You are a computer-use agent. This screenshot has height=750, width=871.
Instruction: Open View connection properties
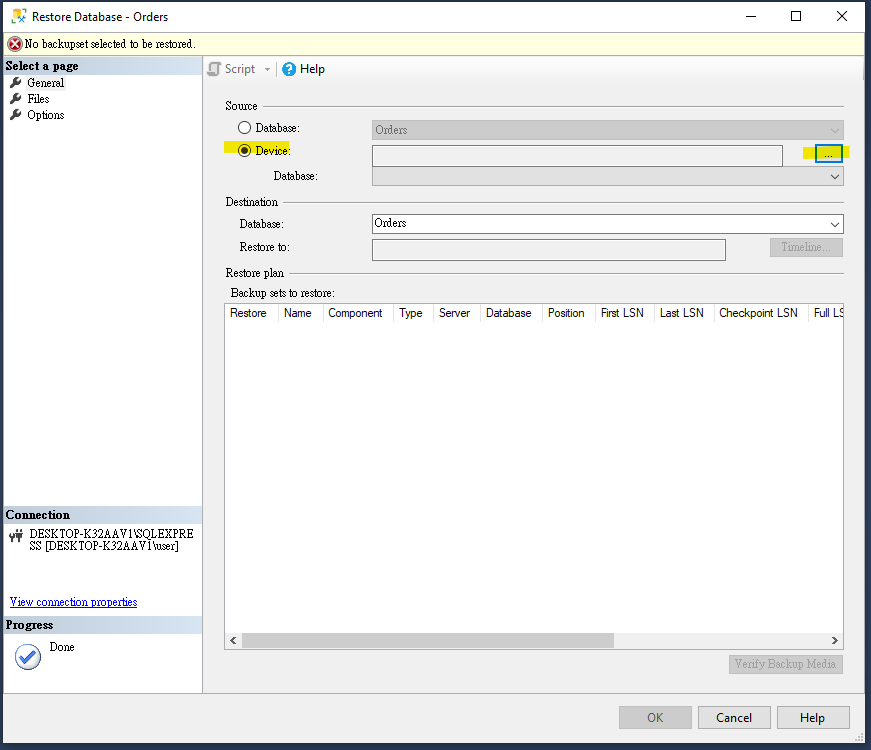click(x=72, y=602)
